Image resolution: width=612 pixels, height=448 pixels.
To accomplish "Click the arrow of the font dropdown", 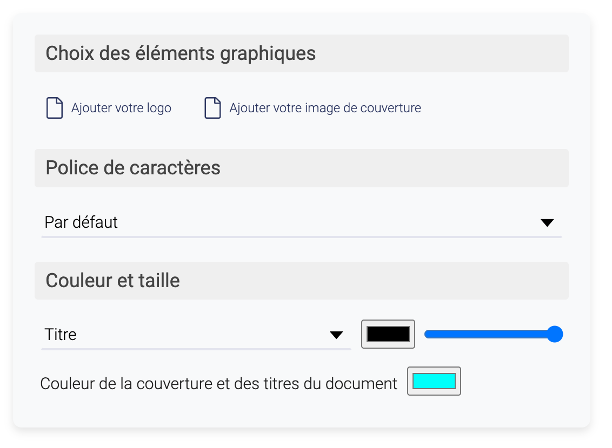I will (547, 223).
